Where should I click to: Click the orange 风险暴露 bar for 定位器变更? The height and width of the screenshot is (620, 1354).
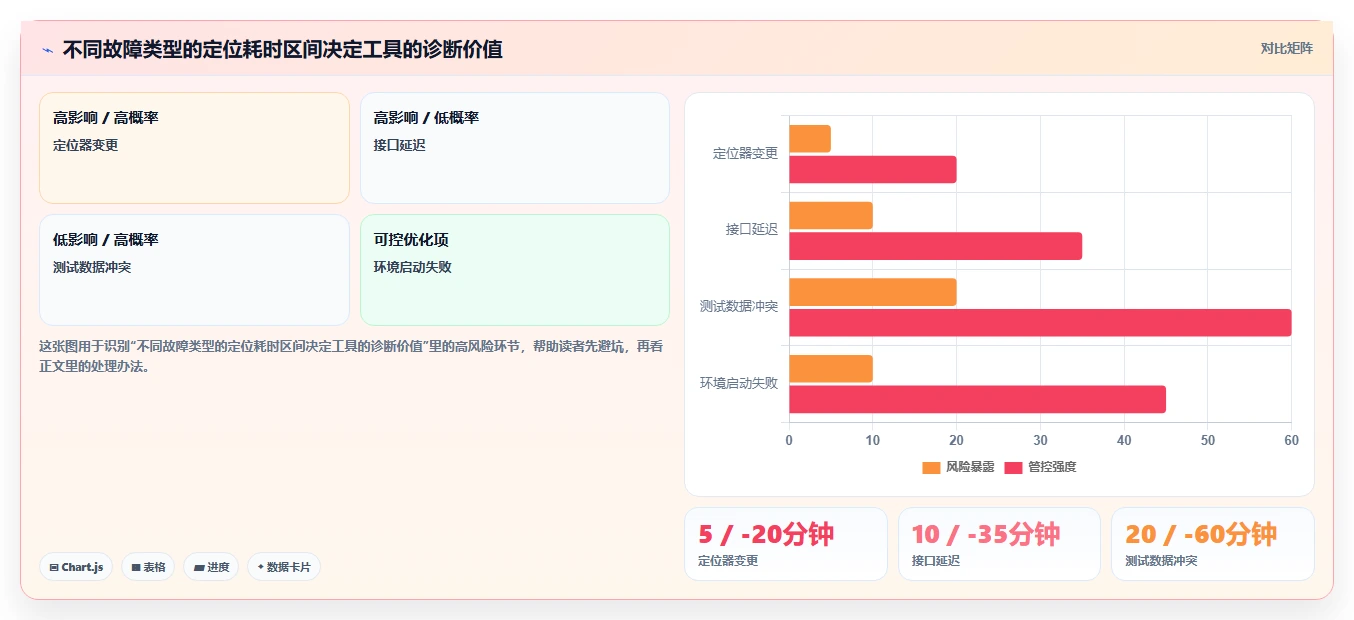810,139
